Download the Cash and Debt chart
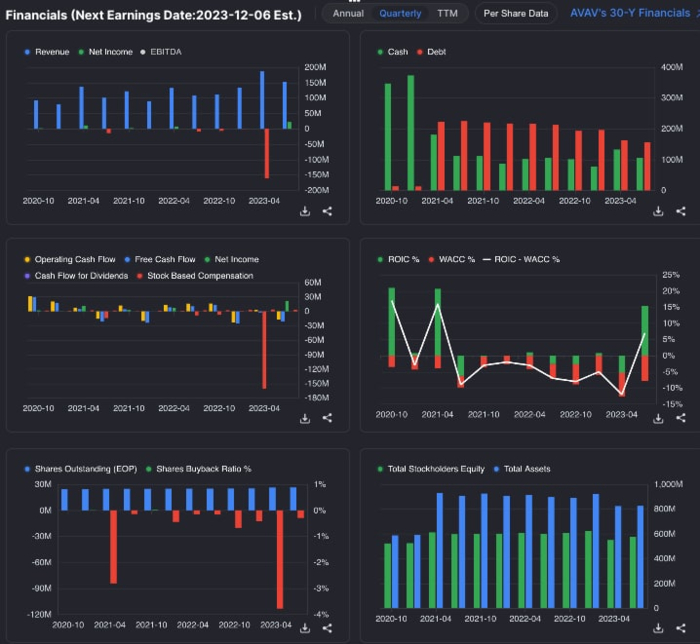The image size is (700, 644). pos(658,212)
